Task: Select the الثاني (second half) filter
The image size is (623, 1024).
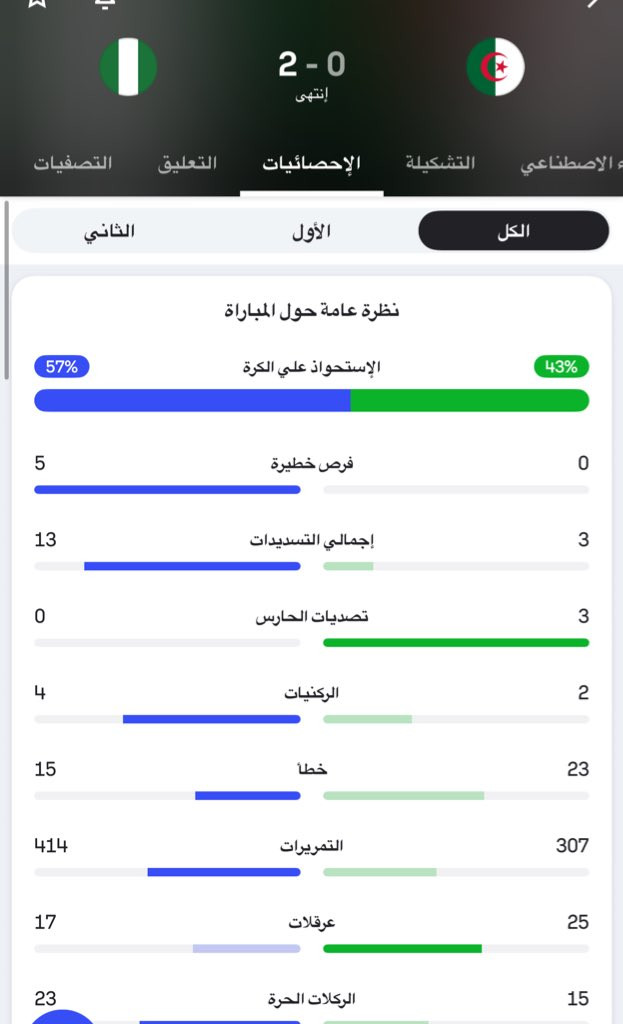Action: 109,231
